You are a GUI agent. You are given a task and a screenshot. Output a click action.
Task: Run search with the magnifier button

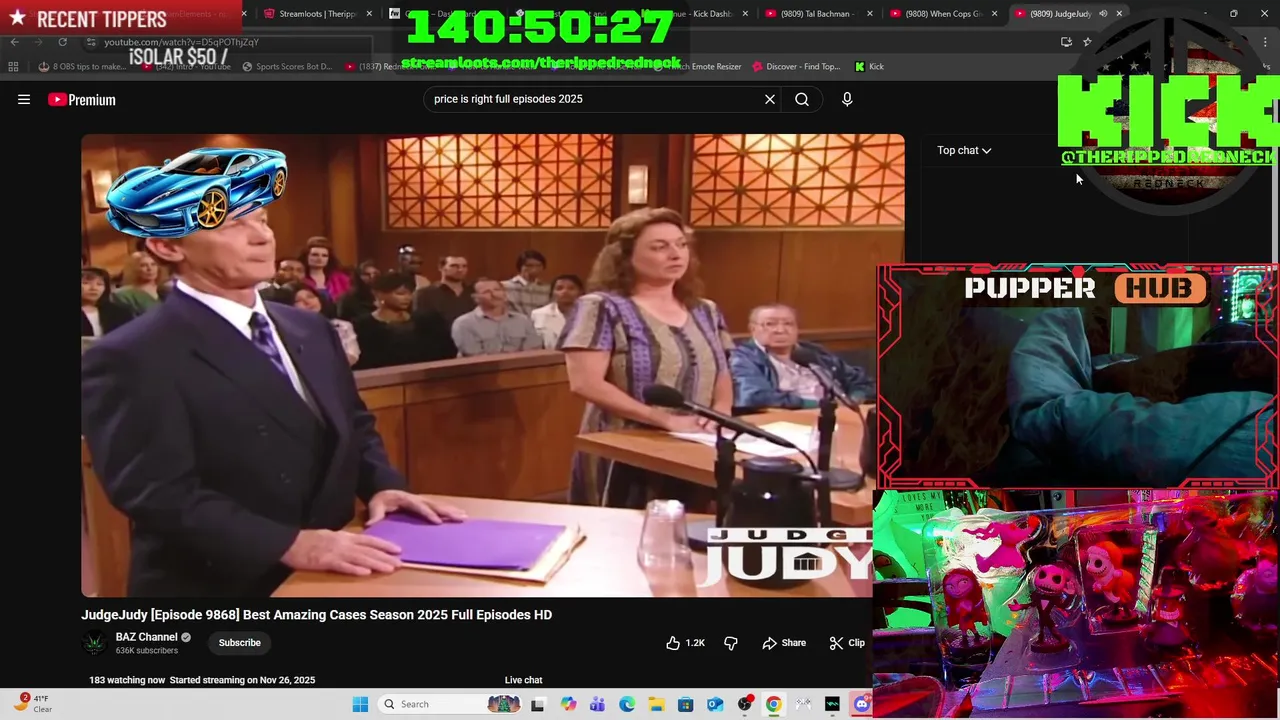point(802,99)
